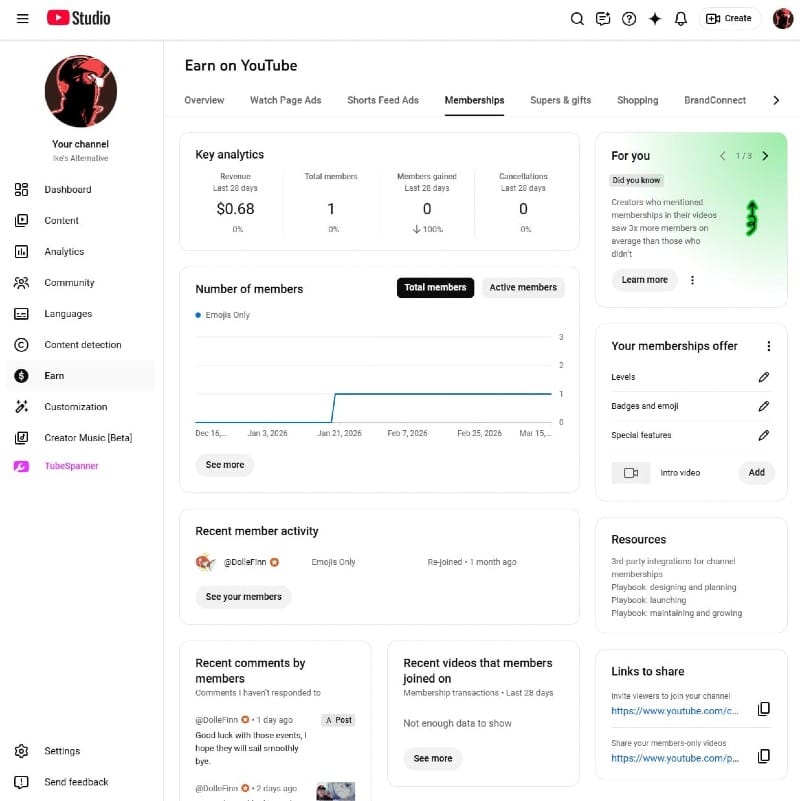Open Creator Music [Beta] in sidebar
Image resolution: width=800 pixels, height=801 pixels.
click(81, 438)
